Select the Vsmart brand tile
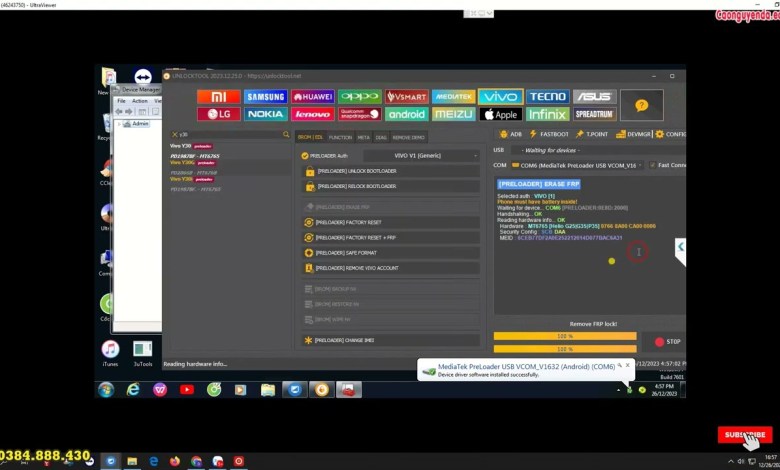 (x=406, y=96)
